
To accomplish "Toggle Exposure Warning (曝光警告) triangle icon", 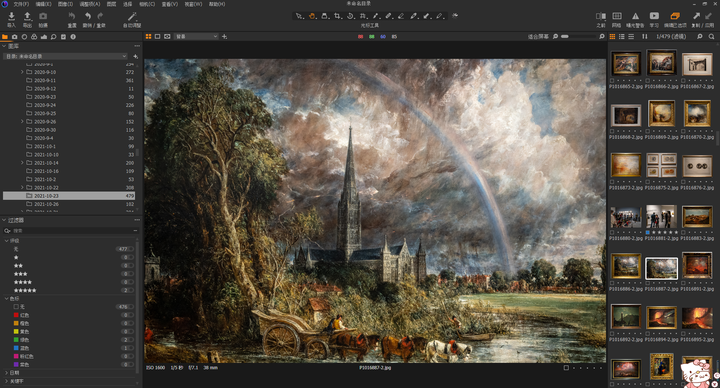I will [x=635, y=16].
